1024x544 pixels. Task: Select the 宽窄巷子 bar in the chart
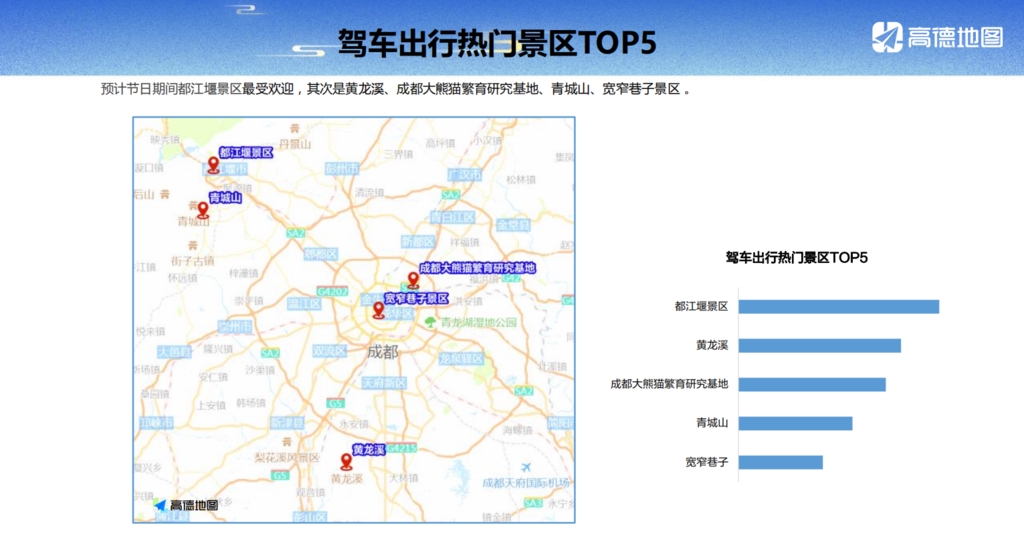780,462
